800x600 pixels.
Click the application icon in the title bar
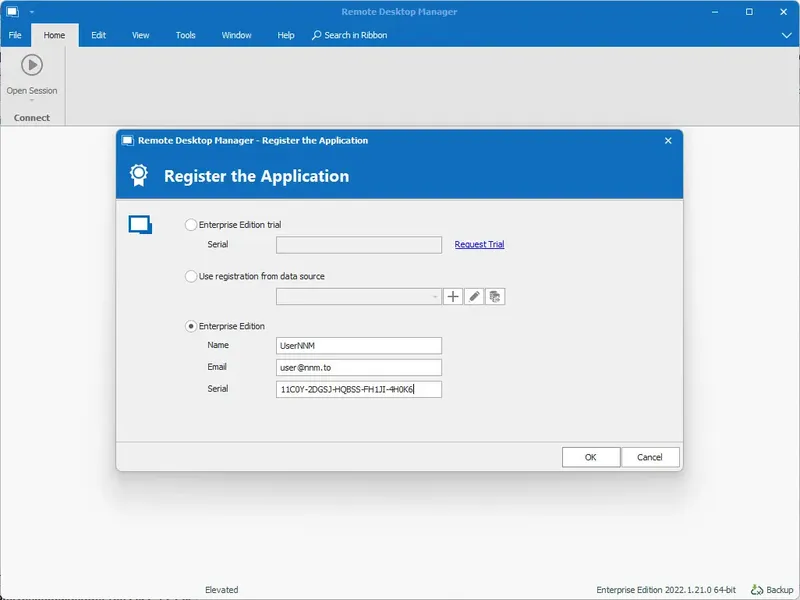(13, 10)
